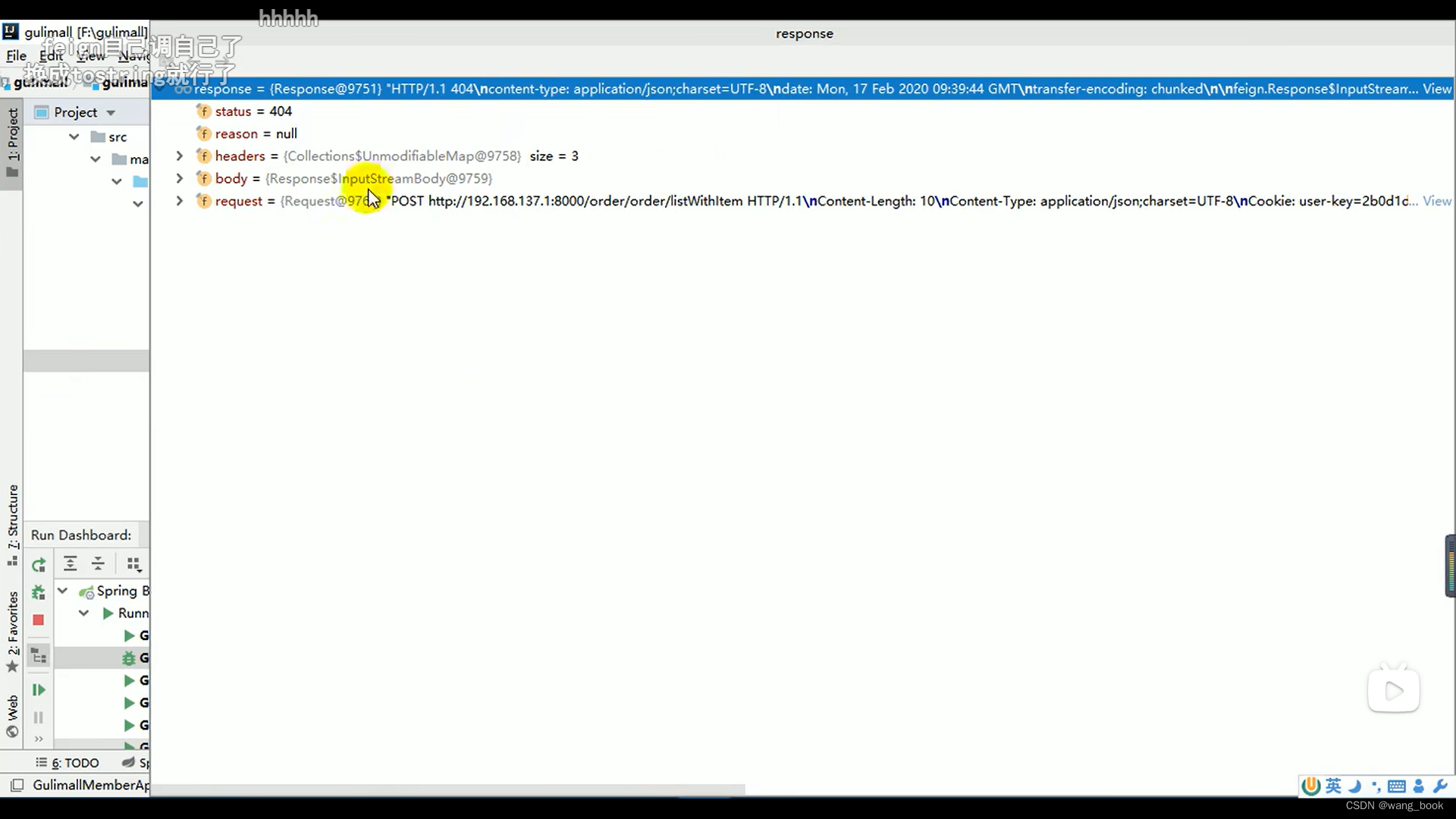The width and height of the screenshot is (1456, 819).
Task: Click the Sogou input method U logo
Action: [x=1310, y=786]
